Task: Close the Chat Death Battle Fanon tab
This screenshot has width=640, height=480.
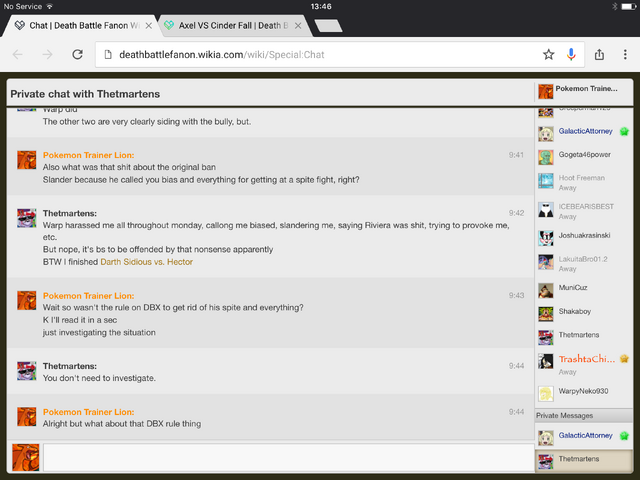Action: (x=149, y=26)
